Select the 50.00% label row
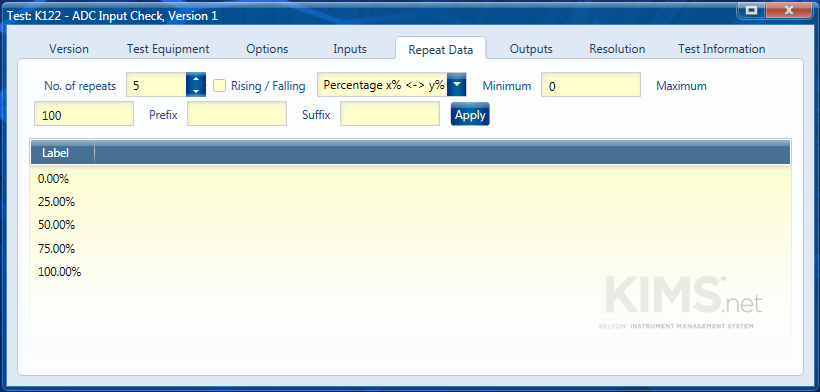The height and width of the screenshot is (392, 820). (x=411, y=225)
